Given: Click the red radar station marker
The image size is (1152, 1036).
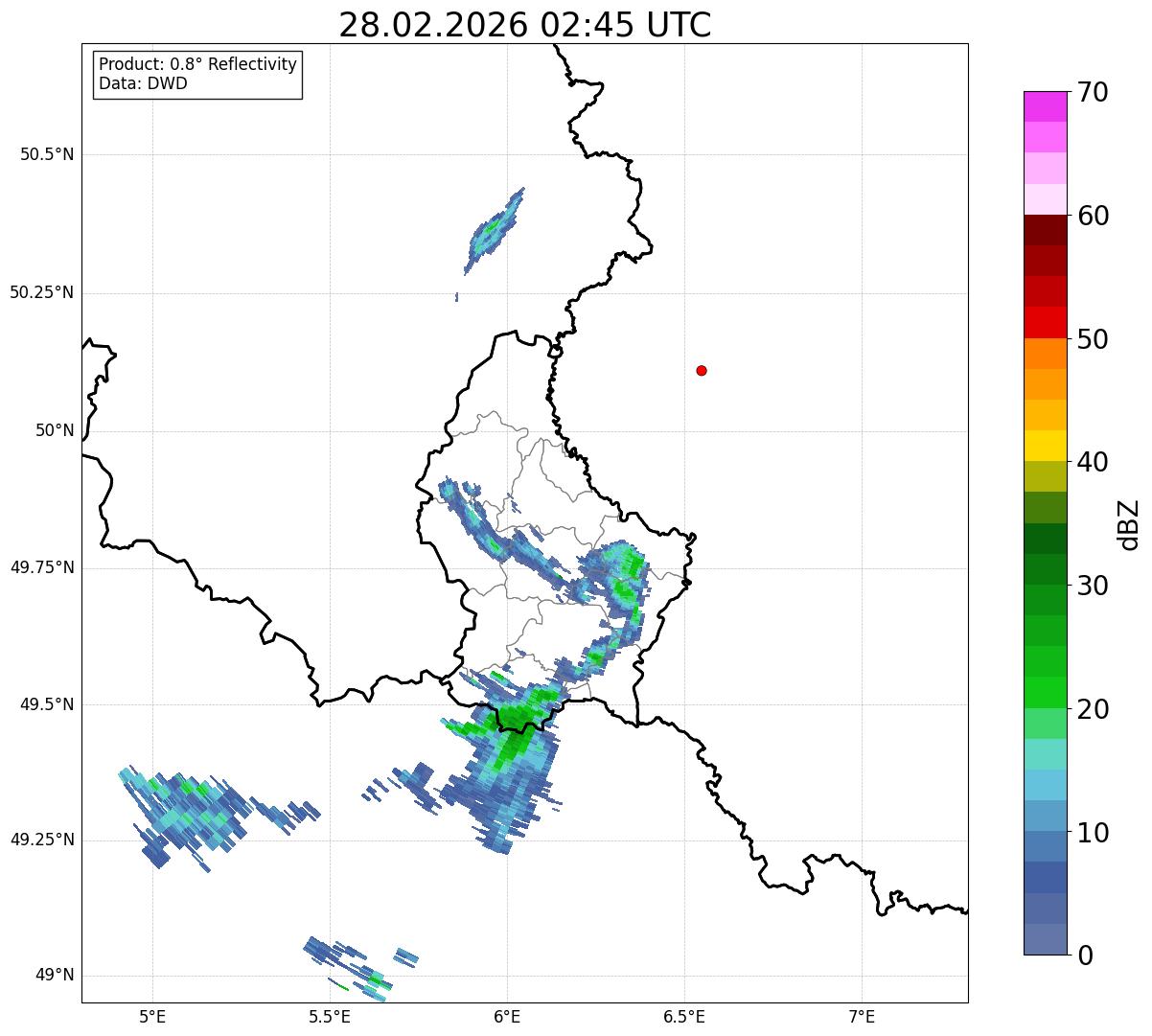Looking at the screenshot, I should coord(702,370).
